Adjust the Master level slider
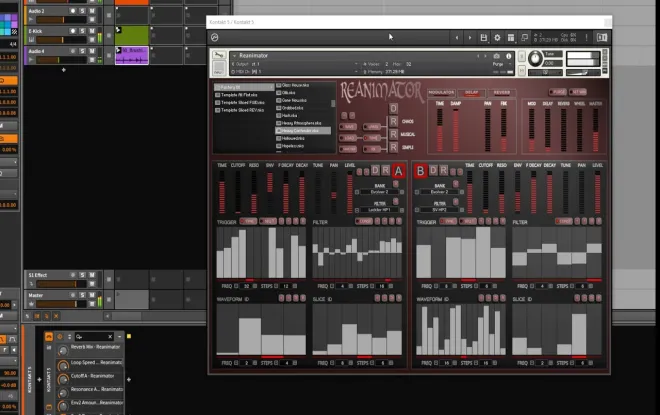 click(595, 130)
